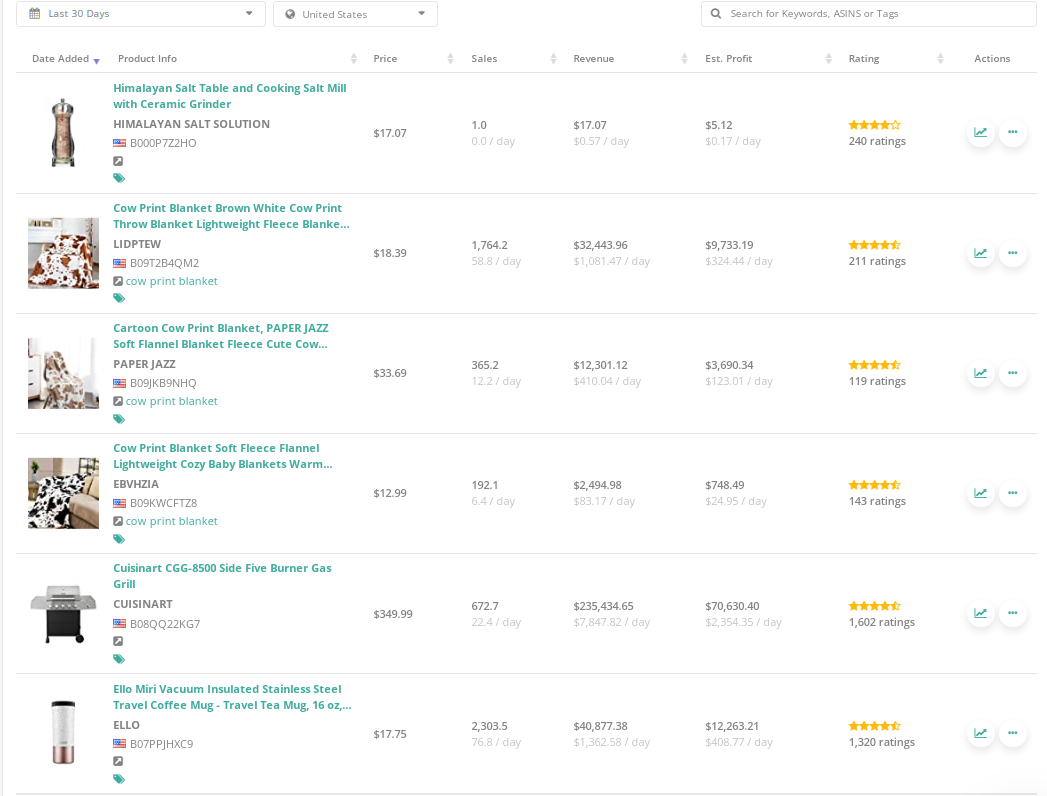Viewport: 1047px width, 796px height.
Task: Click chart icon for Ello Miri mug row
Action: [980, 733]
